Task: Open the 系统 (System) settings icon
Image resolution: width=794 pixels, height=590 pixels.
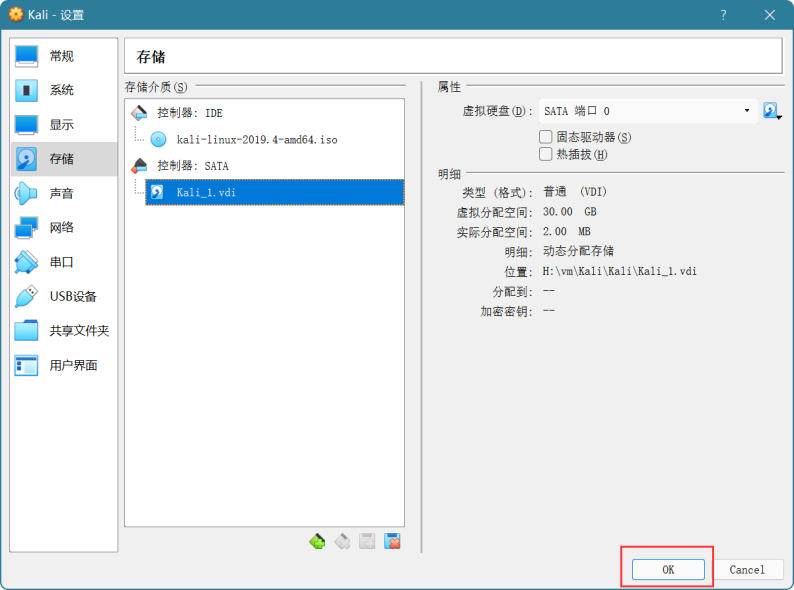Action: pyautogui.click(x=26, y=90)
